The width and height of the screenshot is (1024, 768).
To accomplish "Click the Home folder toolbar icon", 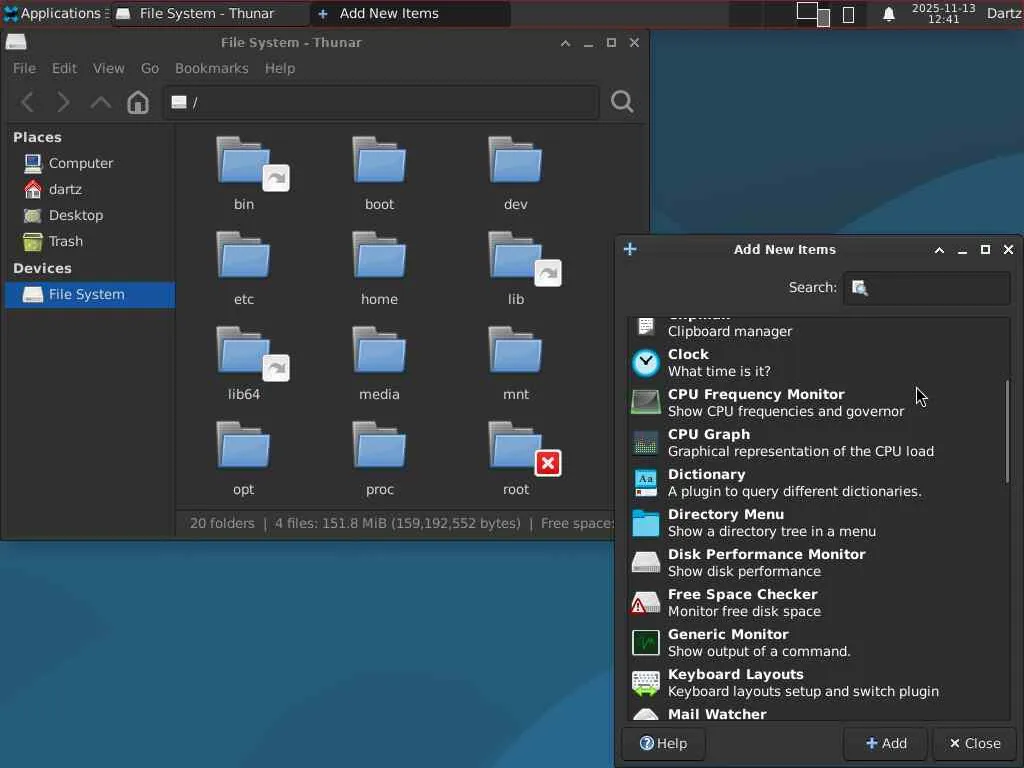I will [x=138, y=102].
